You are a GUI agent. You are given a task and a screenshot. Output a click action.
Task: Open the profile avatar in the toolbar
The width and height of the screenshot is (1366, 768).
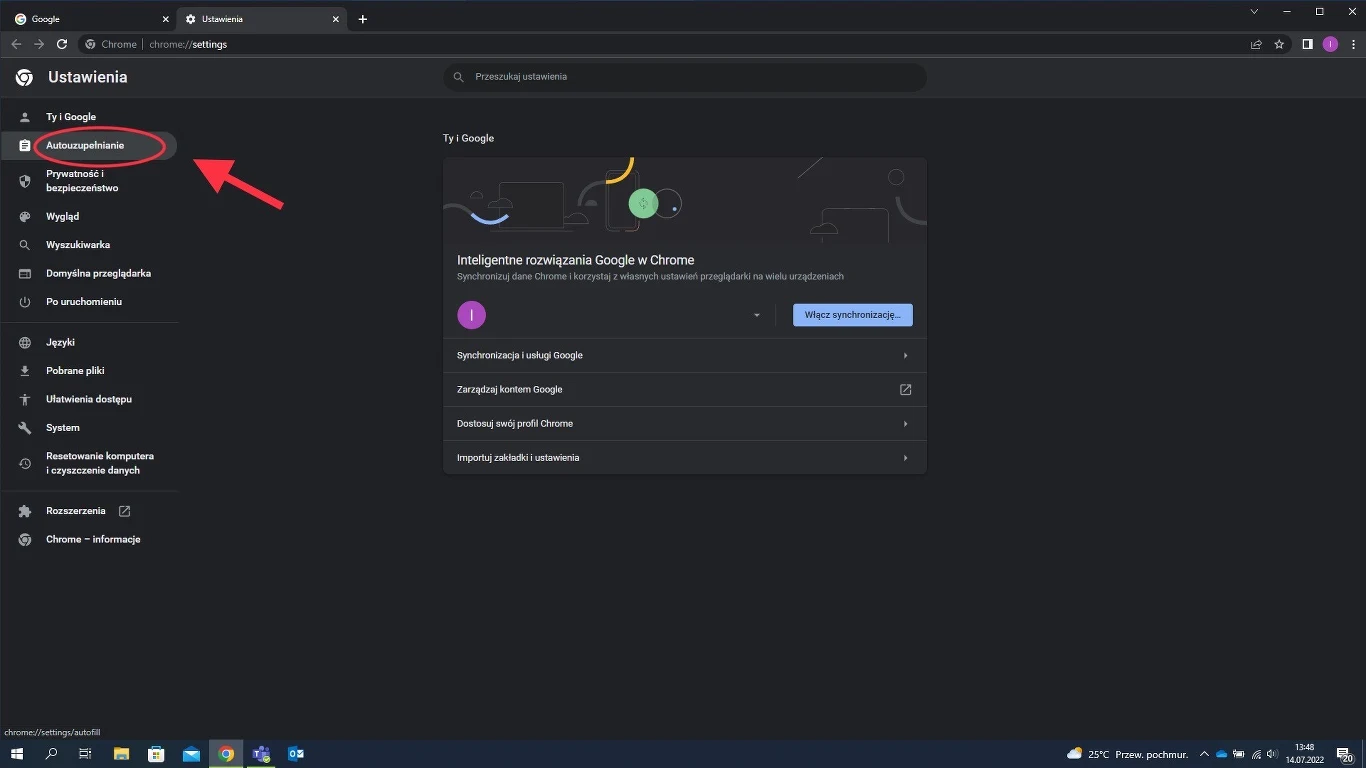1330,44
